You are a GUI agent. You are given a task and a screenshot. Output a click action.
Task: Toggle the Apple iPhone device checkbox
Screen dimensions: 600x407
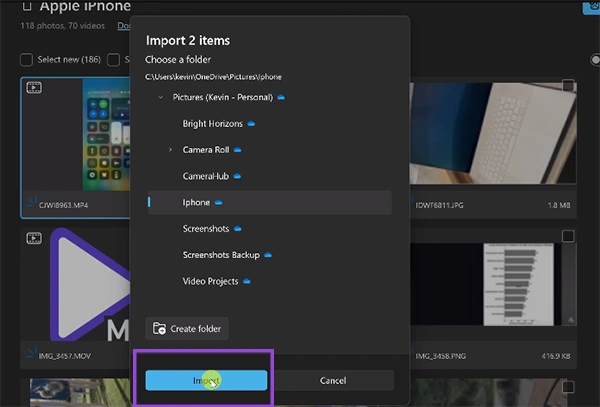[x=27, y=6]
